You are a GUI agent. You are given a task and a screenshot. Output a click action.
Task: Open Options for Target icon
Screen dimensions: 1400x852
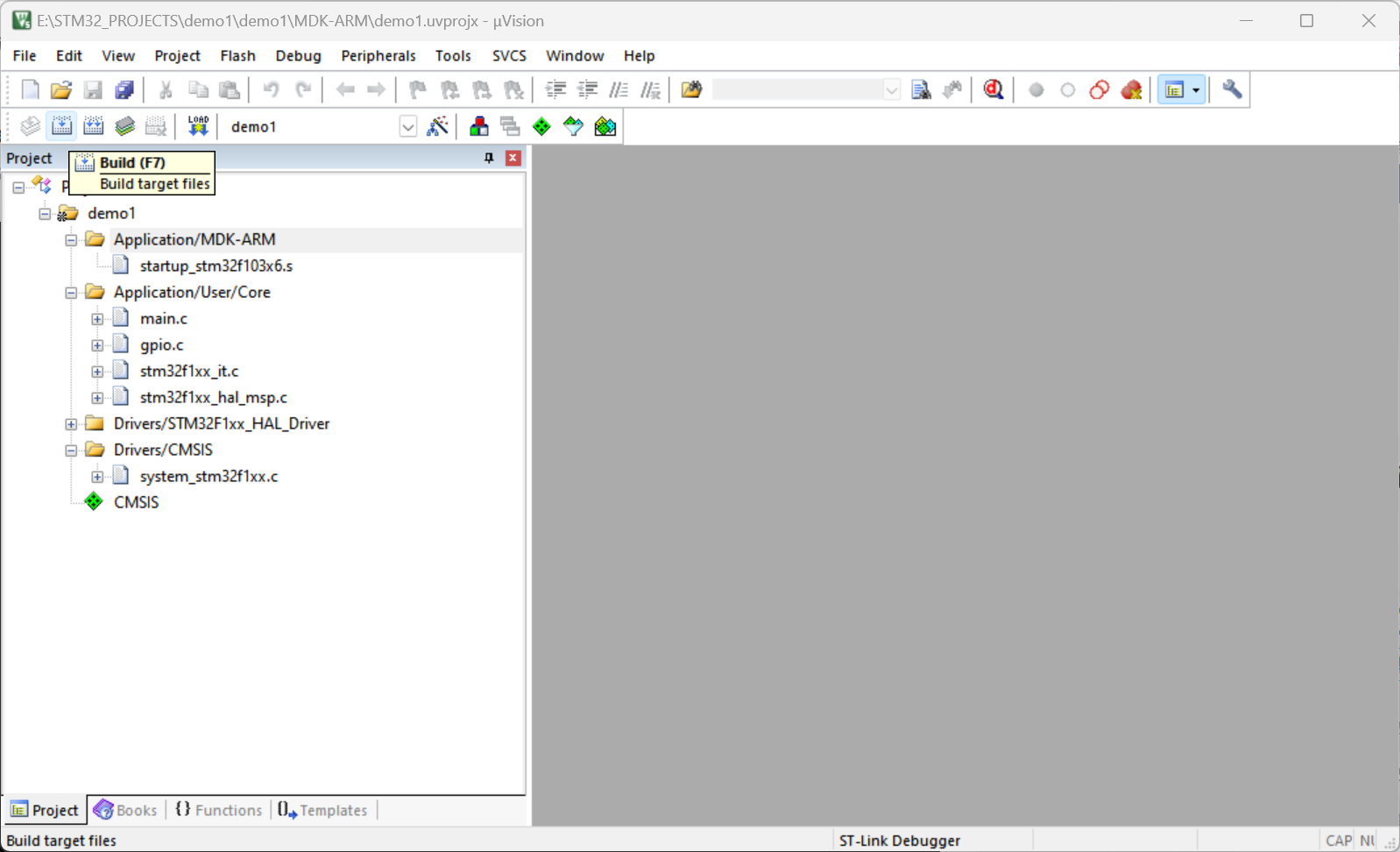[437, 126]
